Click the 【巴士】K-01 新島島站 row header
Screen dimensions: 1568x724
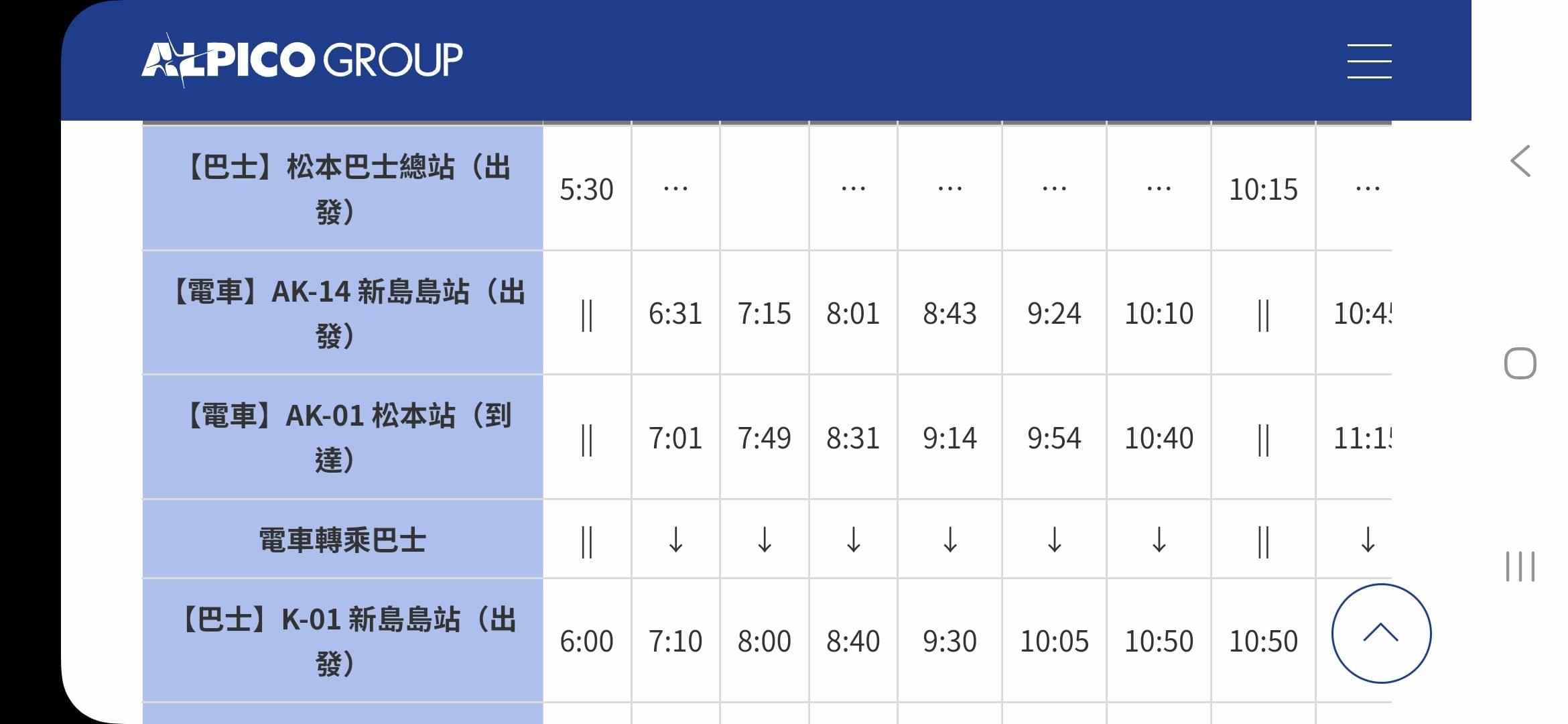tap(342, 641)
